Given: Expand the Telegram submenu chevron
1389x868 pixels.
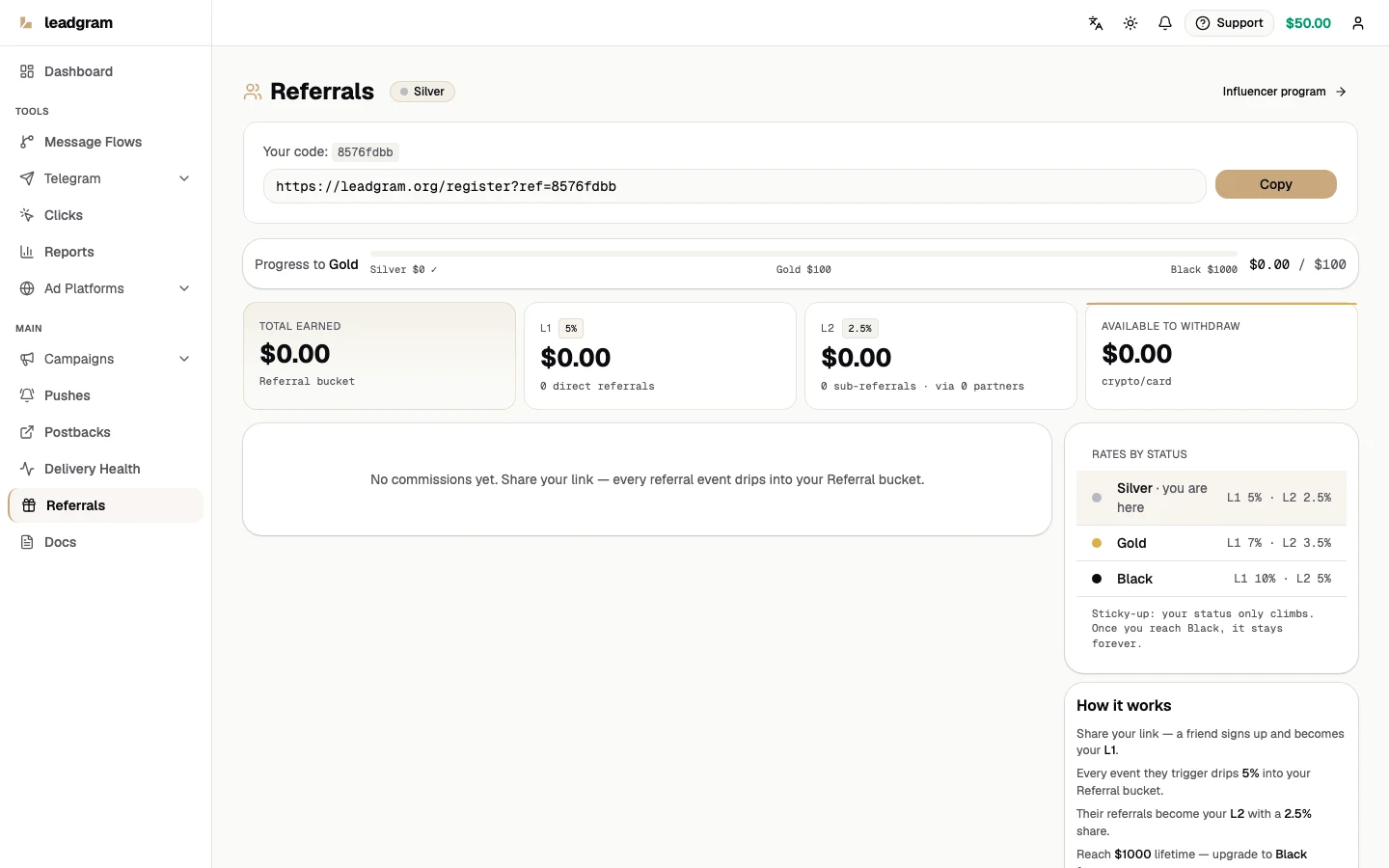Looking at the screenshot, I should (x=184, y=178).
